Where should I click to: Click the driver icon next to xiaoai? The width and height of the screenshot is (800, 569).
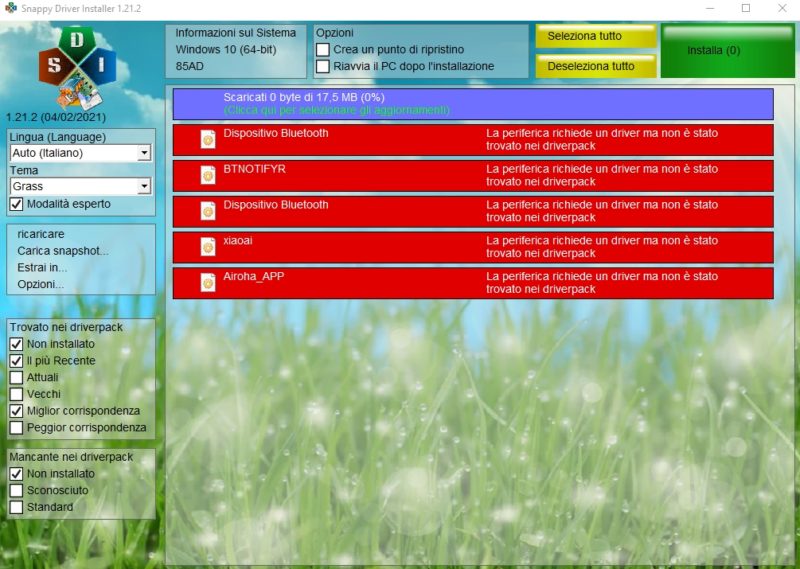coord(207,247)
